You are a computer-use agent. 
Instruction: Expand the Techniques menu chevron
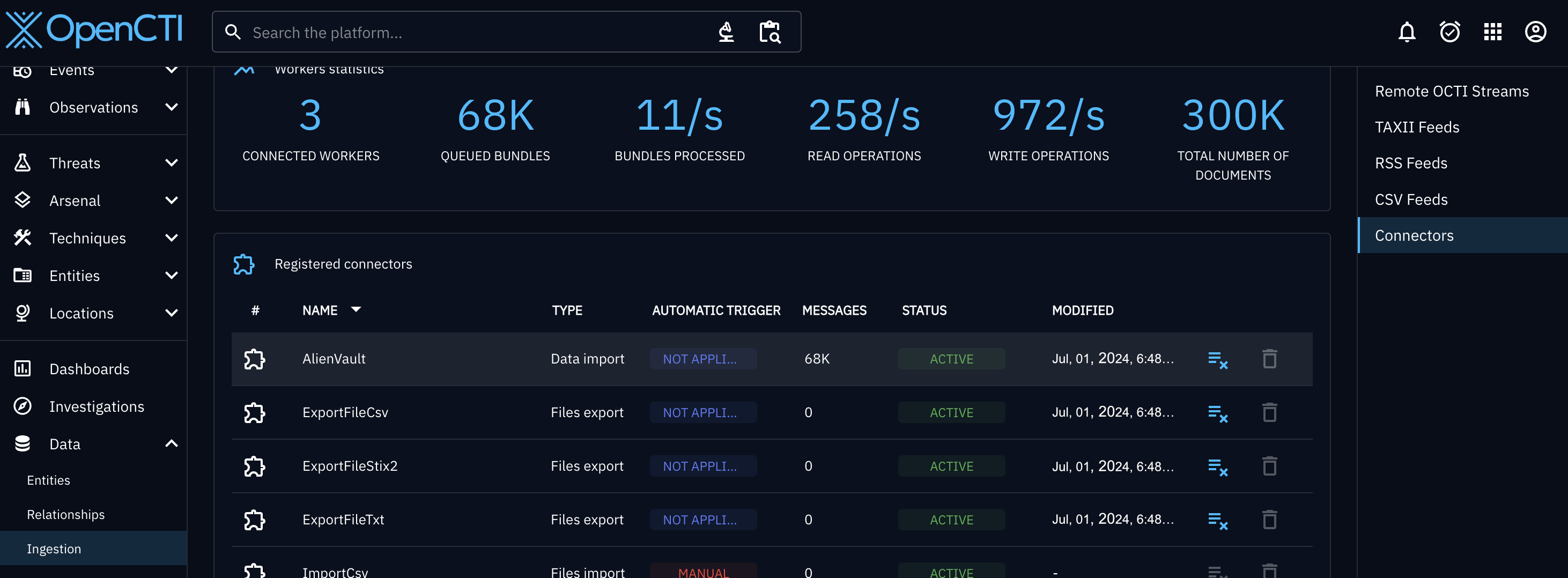(x=172, y=238)
